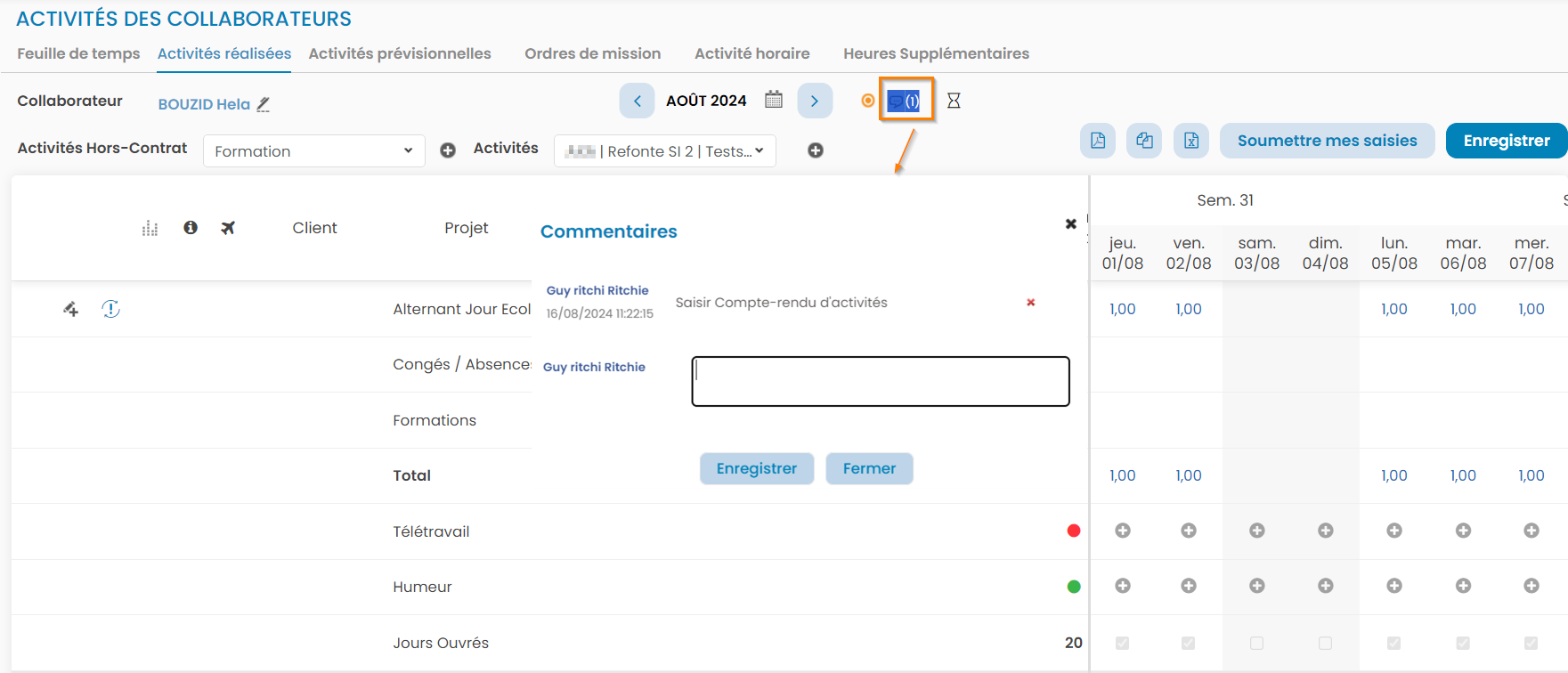Switch to Feuille de temps tab
Viewport: 1568px width, 673px height.
click(x=78, y=53)
